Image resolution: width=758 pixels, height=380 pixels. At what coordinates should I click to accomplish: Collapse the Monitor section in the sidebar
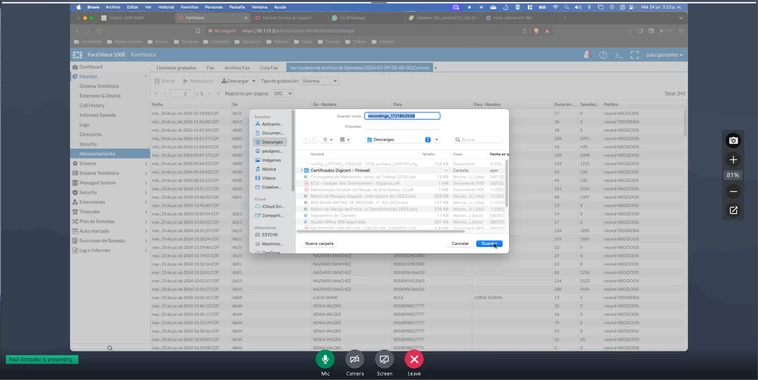[145, 76]
